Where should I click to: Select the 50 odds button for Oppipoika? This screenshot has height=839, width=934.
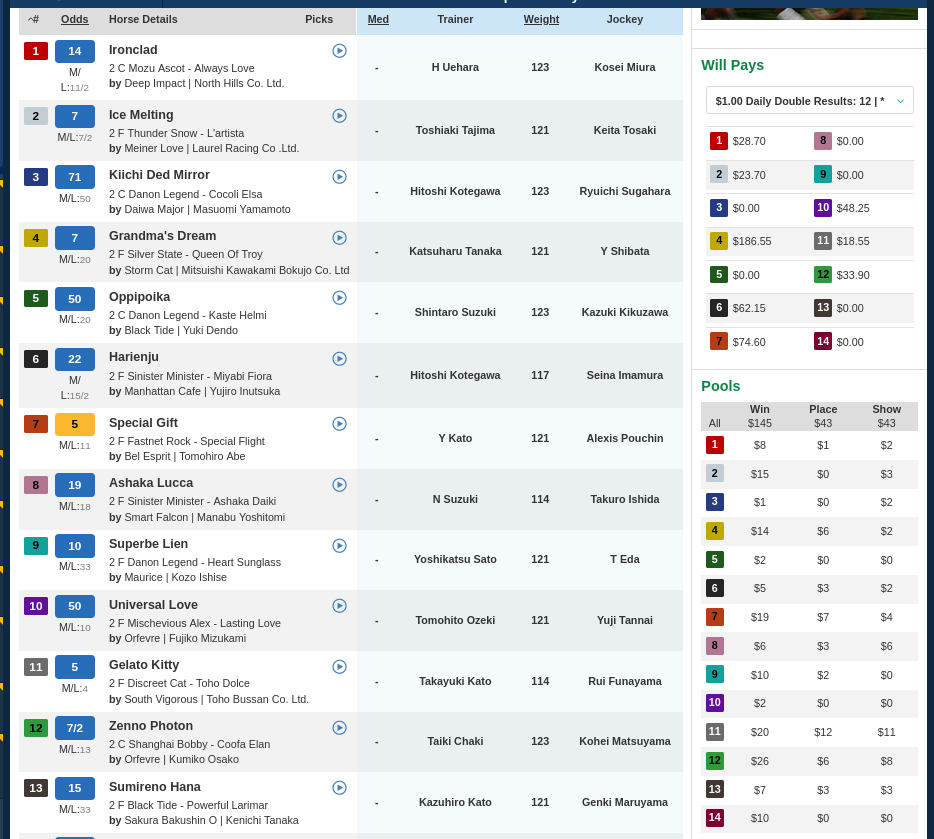(x=74, y=299)
